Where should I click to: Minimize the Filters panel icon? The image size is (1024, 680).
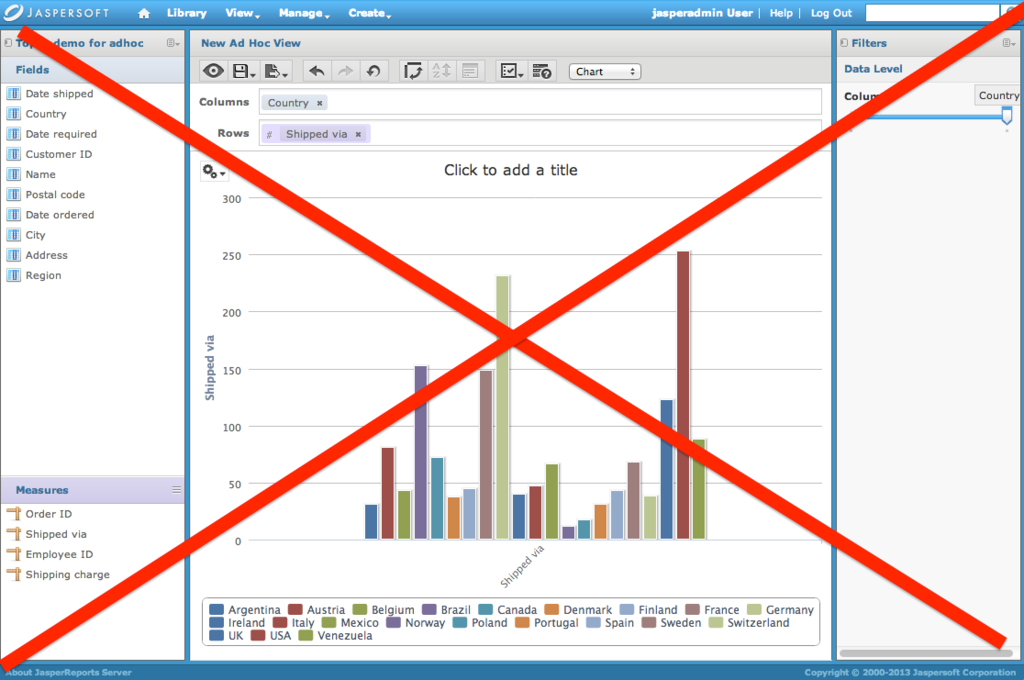click(844, 43)
